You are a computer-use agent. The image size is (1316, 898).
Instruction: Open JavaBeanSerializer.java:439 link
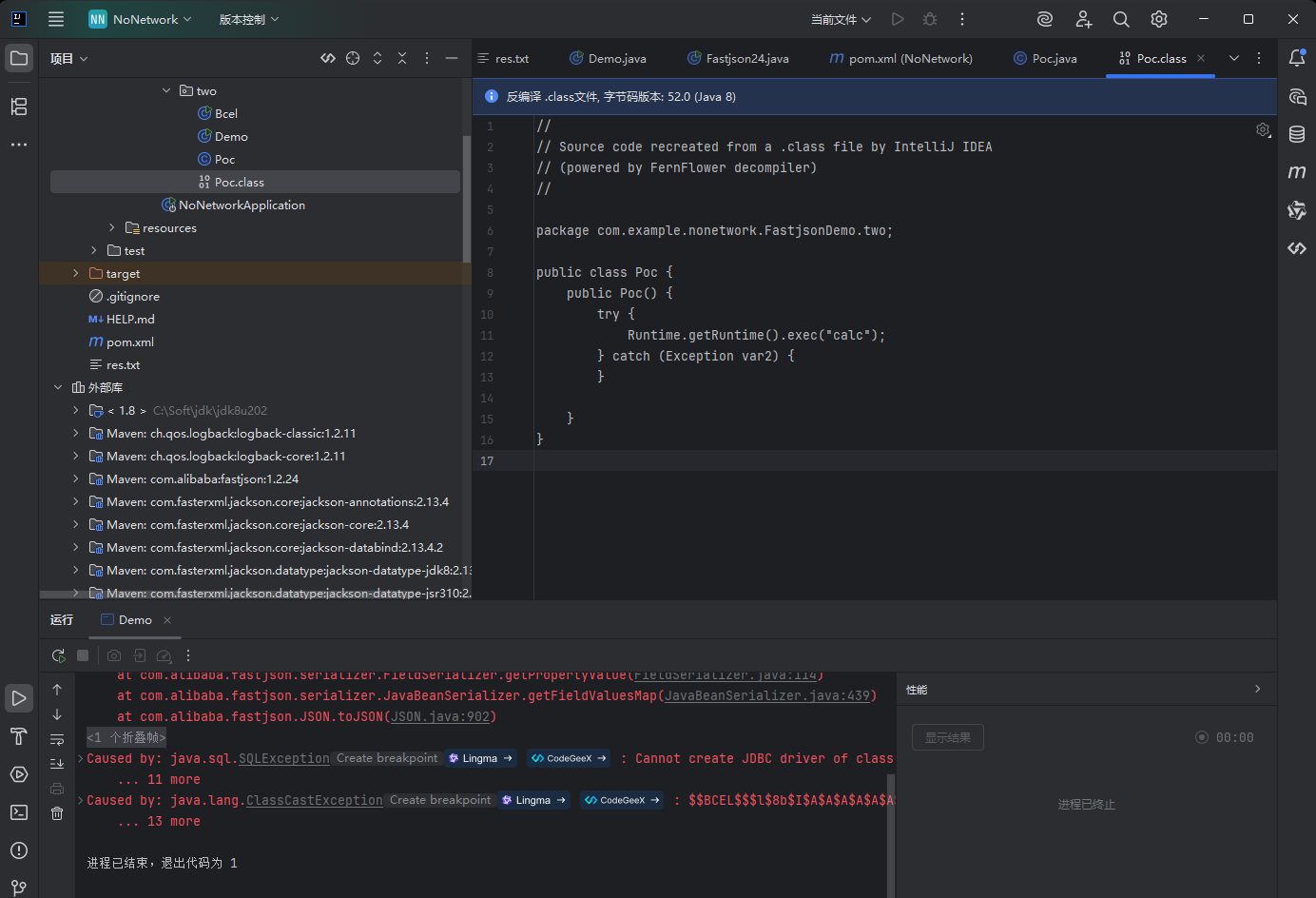[766, 695]
